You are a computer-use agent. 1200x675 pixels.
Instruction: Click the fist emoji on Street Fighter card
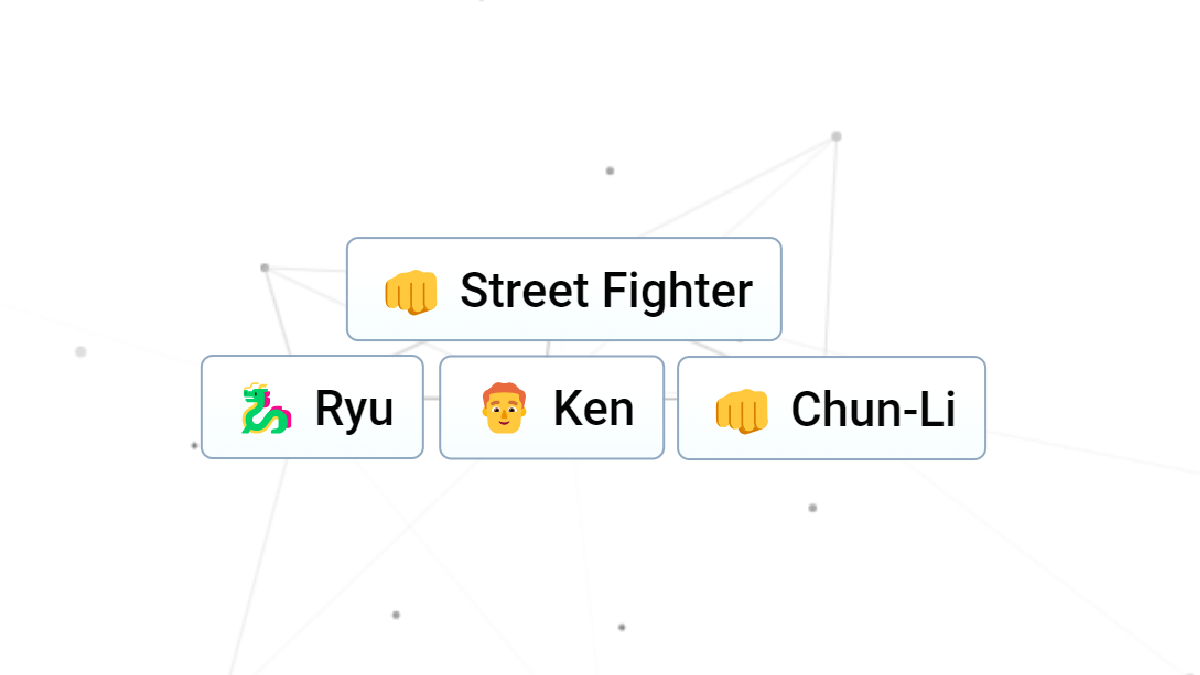[413, 291]
